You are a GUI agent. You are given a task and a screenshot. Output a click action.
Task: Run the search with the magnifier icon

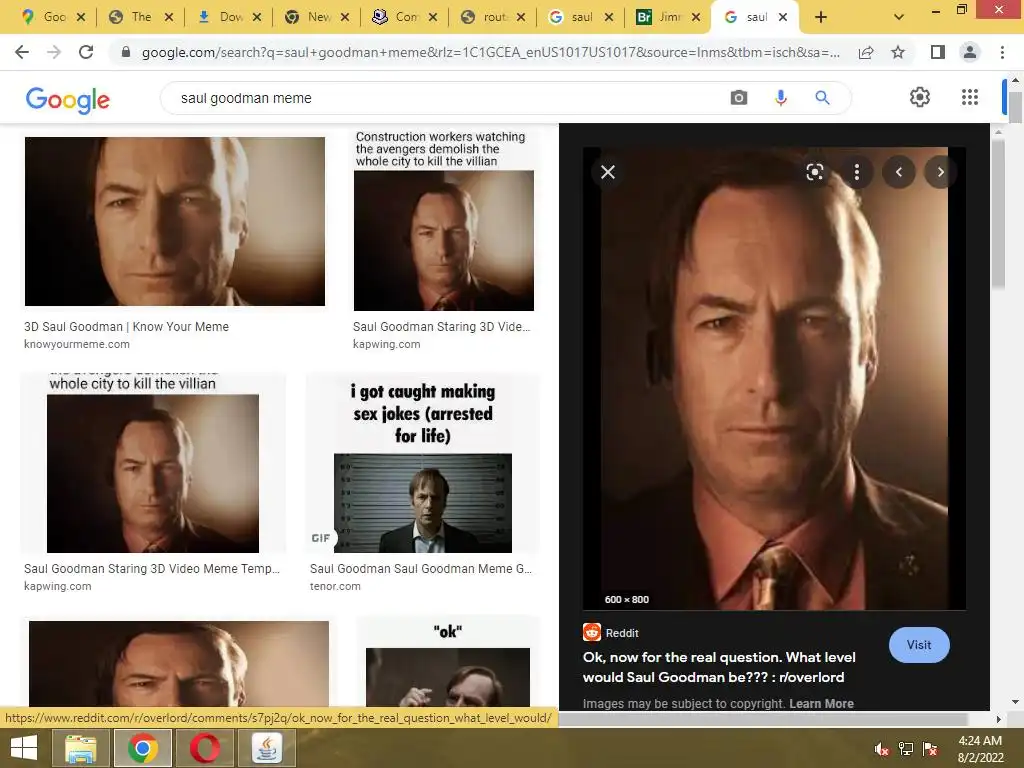pos(822,98)
